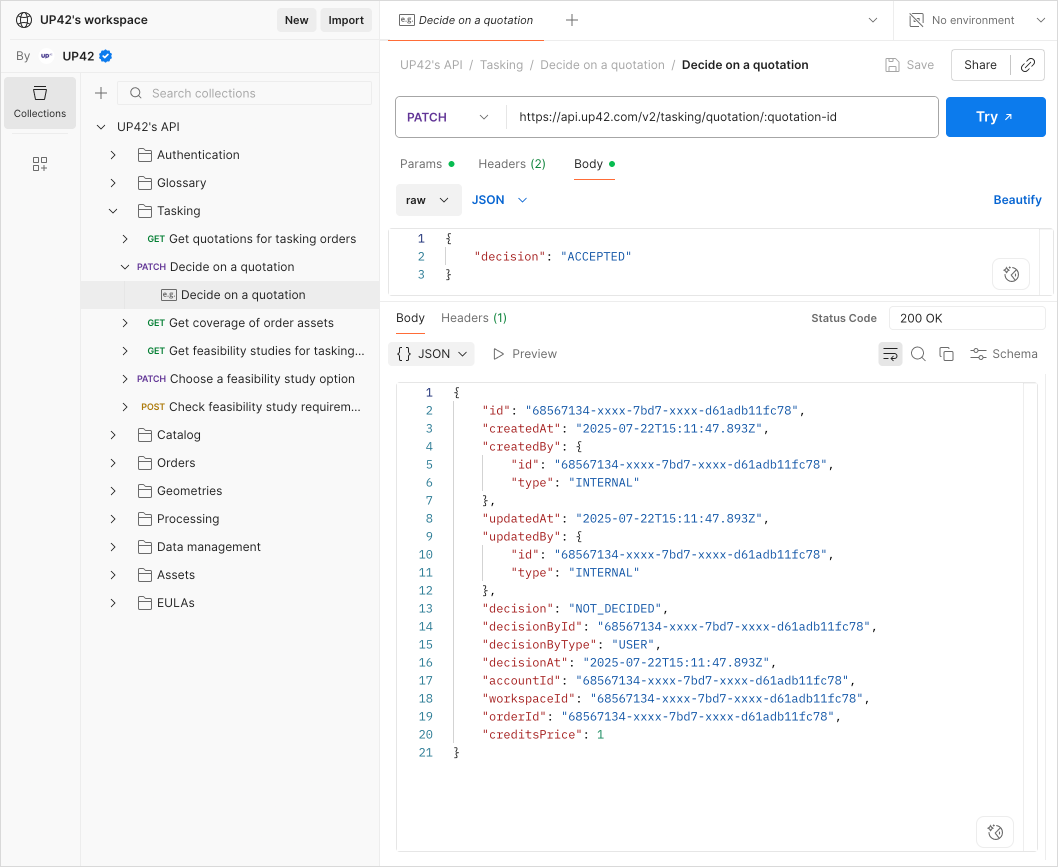This screenshot has width=1058, height=867.
Task: Click the Tasking breadcrumb link
Action: tap(501, 65)
